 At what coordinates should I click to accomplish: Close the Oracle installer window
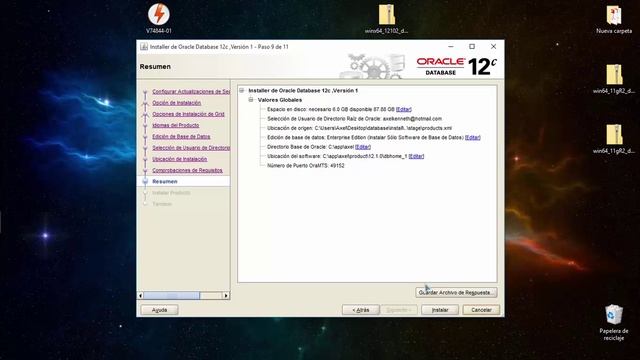tap(493, 47)
